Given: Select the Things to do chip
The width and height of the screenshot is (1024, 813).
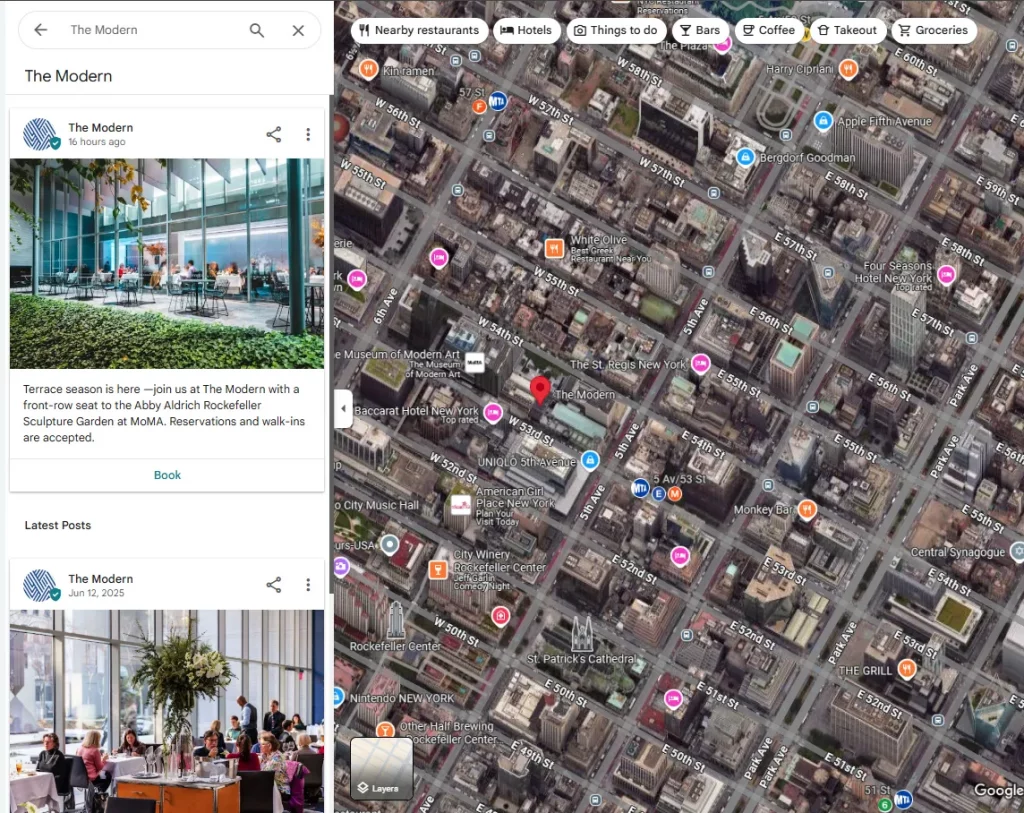Looking at the screenshot, I should [616, 30].
